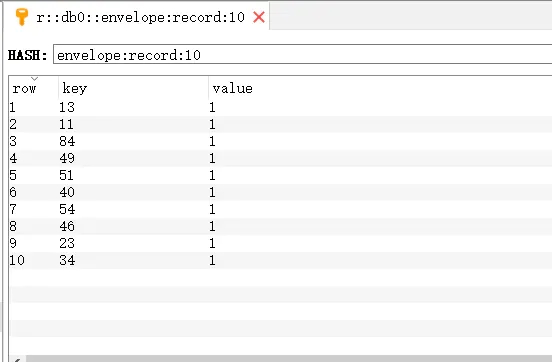Select the cell with key 84
Image resolution: width=552 pixels, height=362 pixels.
[67, 141]
